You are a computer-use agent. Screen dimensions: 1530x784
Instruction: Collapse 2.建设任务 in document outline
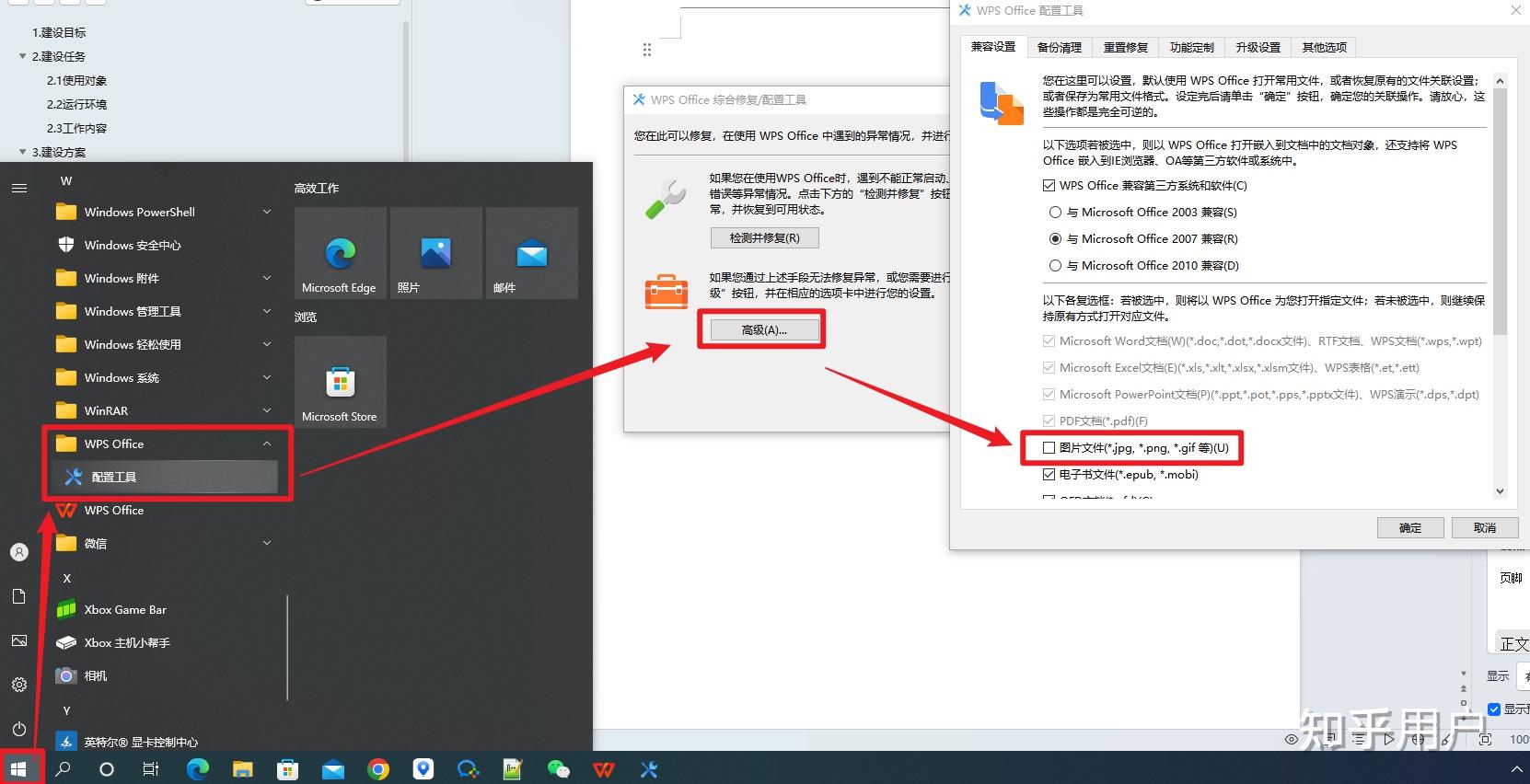tap(23, 56)
